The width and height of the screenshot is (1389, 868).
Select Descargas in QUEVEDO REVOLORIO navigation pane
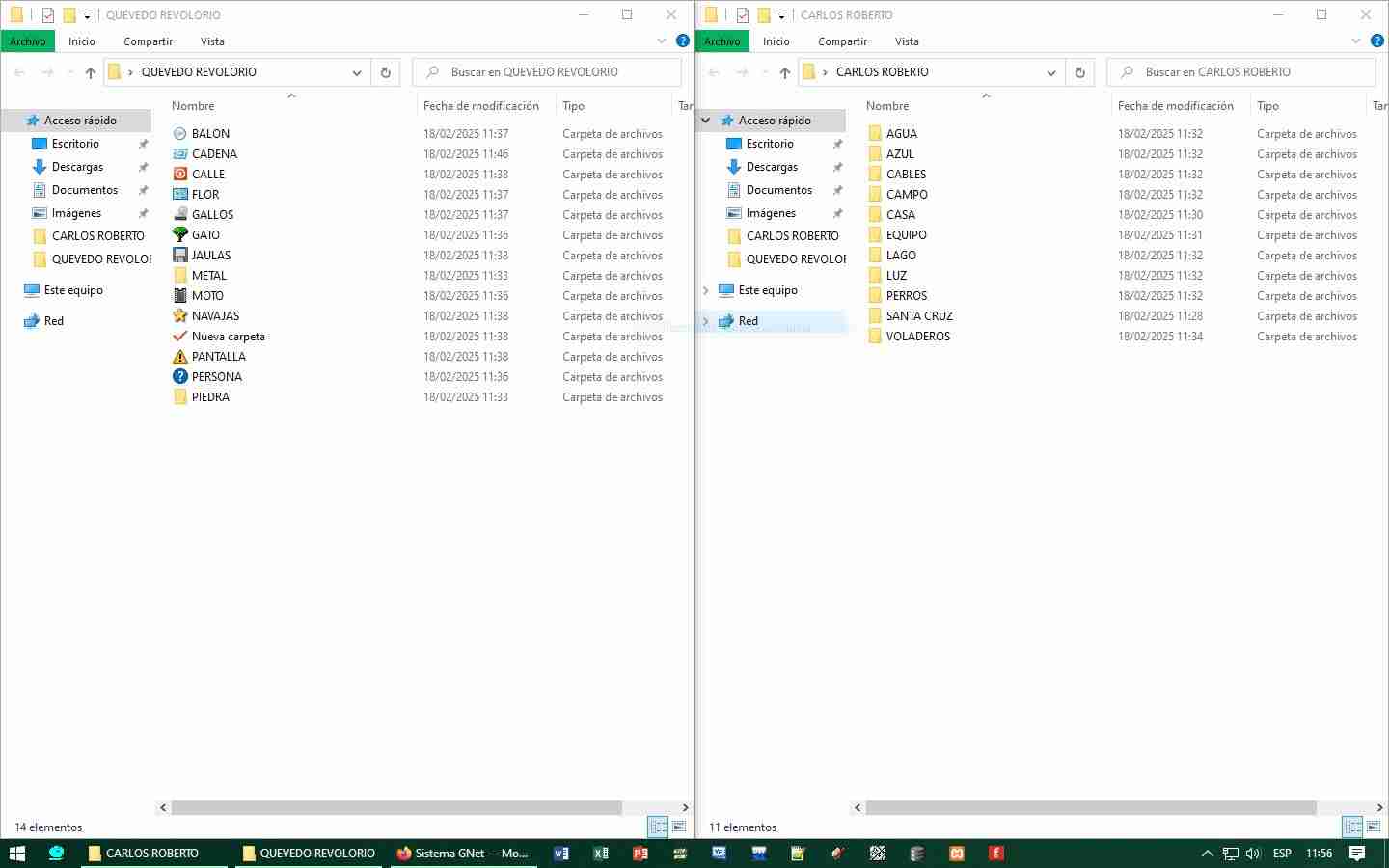pos(77,167)
